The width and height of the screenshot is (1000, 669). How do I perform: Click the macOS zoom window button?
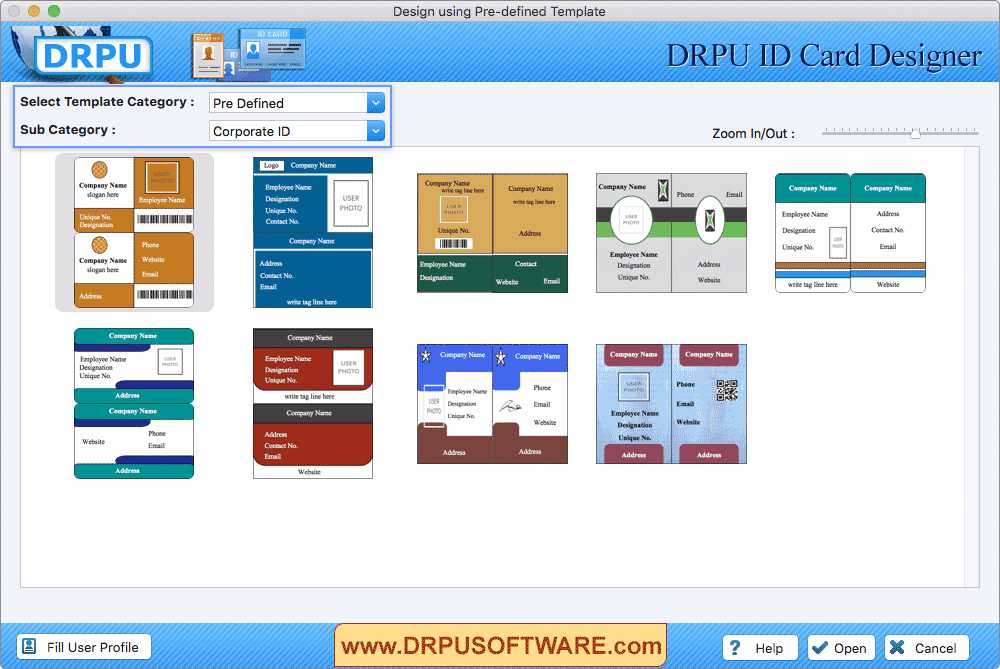click(54, 11)
